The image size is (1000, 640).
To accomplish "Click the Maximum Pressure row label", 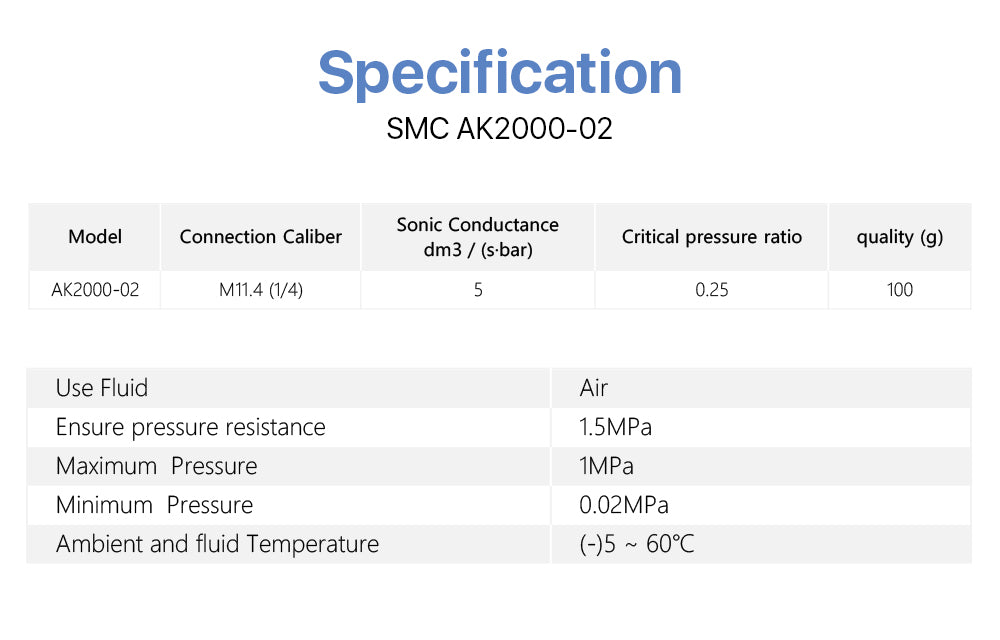I will [x=157, y=466].
